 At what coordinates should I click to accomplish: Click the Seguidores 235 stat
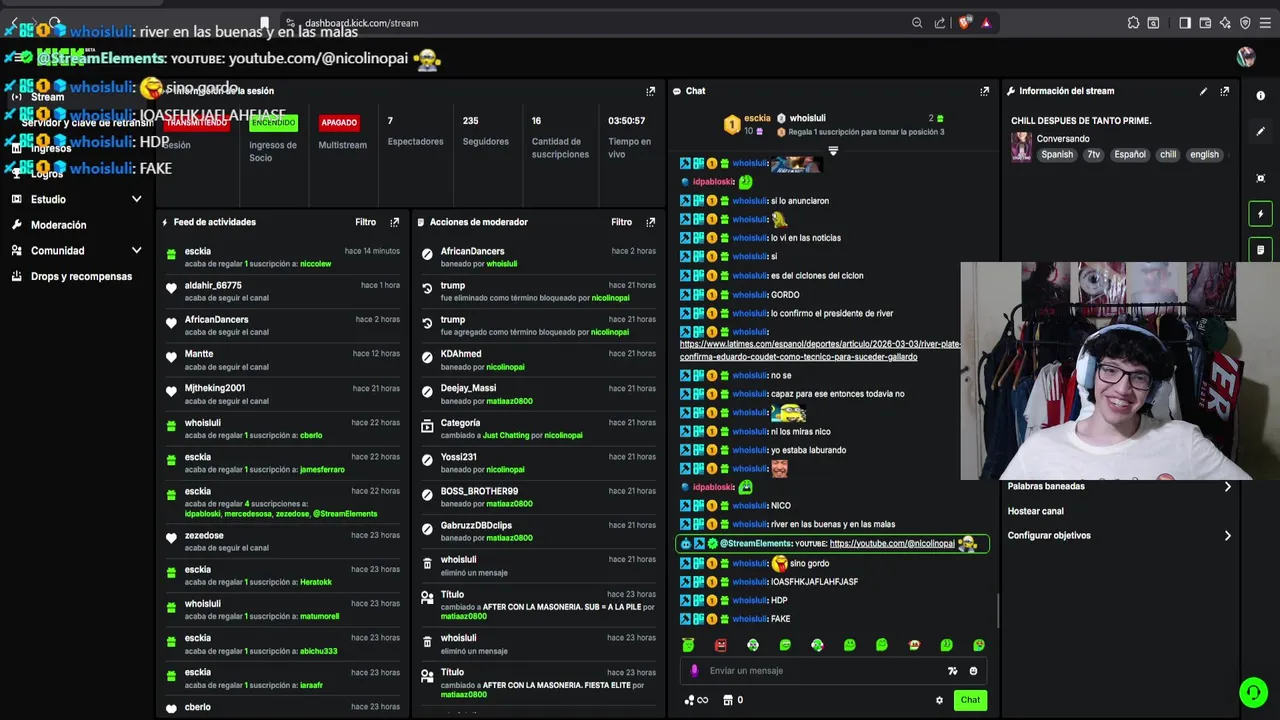(485, 132)
